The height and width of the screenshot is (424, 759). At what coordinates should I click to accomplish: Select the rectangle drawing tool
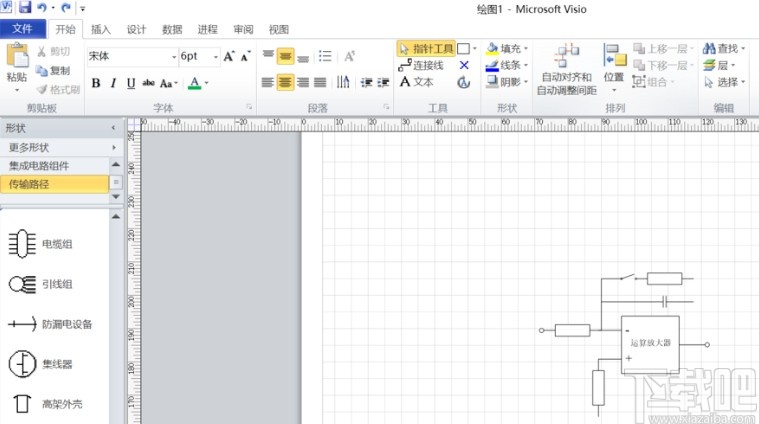[x=463, y=48]
